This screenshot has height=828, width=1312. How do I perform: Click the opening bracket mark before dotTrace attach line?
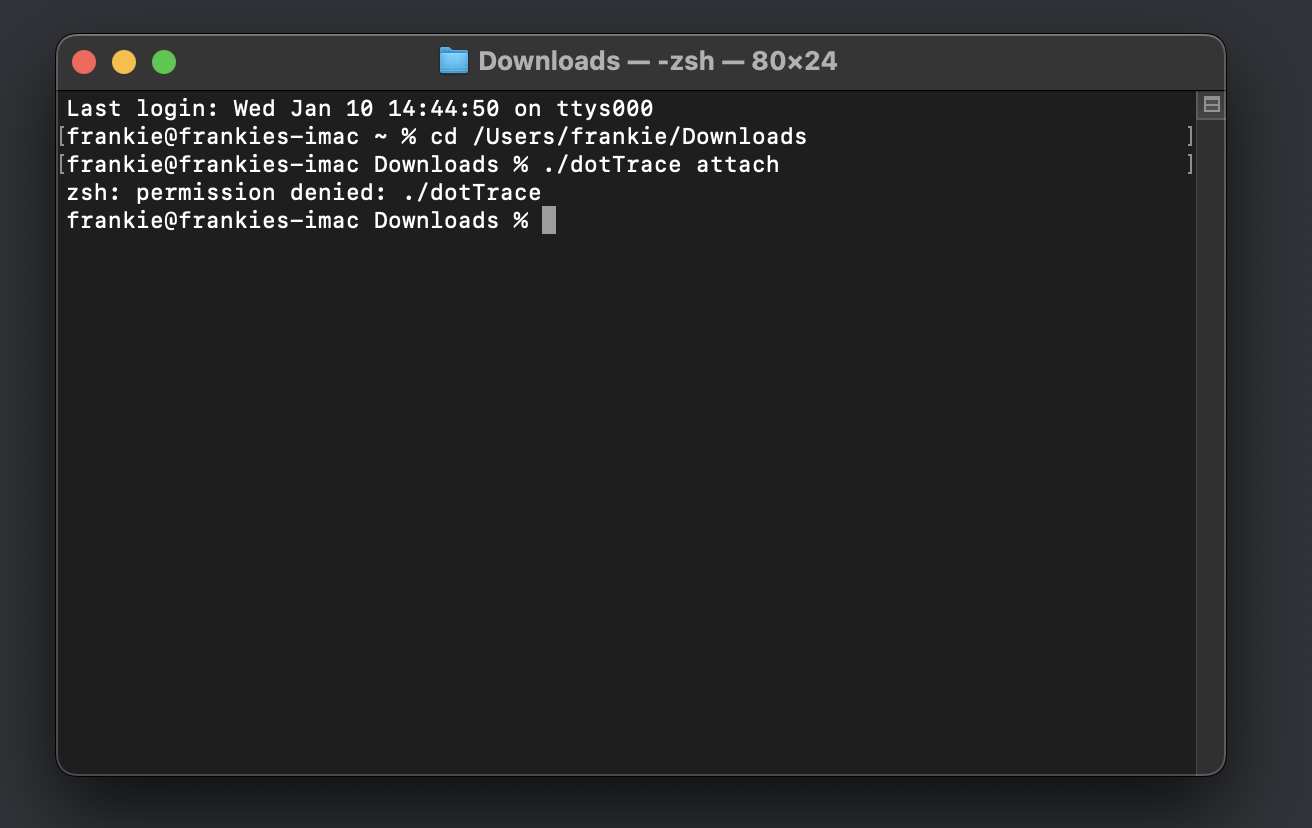[62, 164]
